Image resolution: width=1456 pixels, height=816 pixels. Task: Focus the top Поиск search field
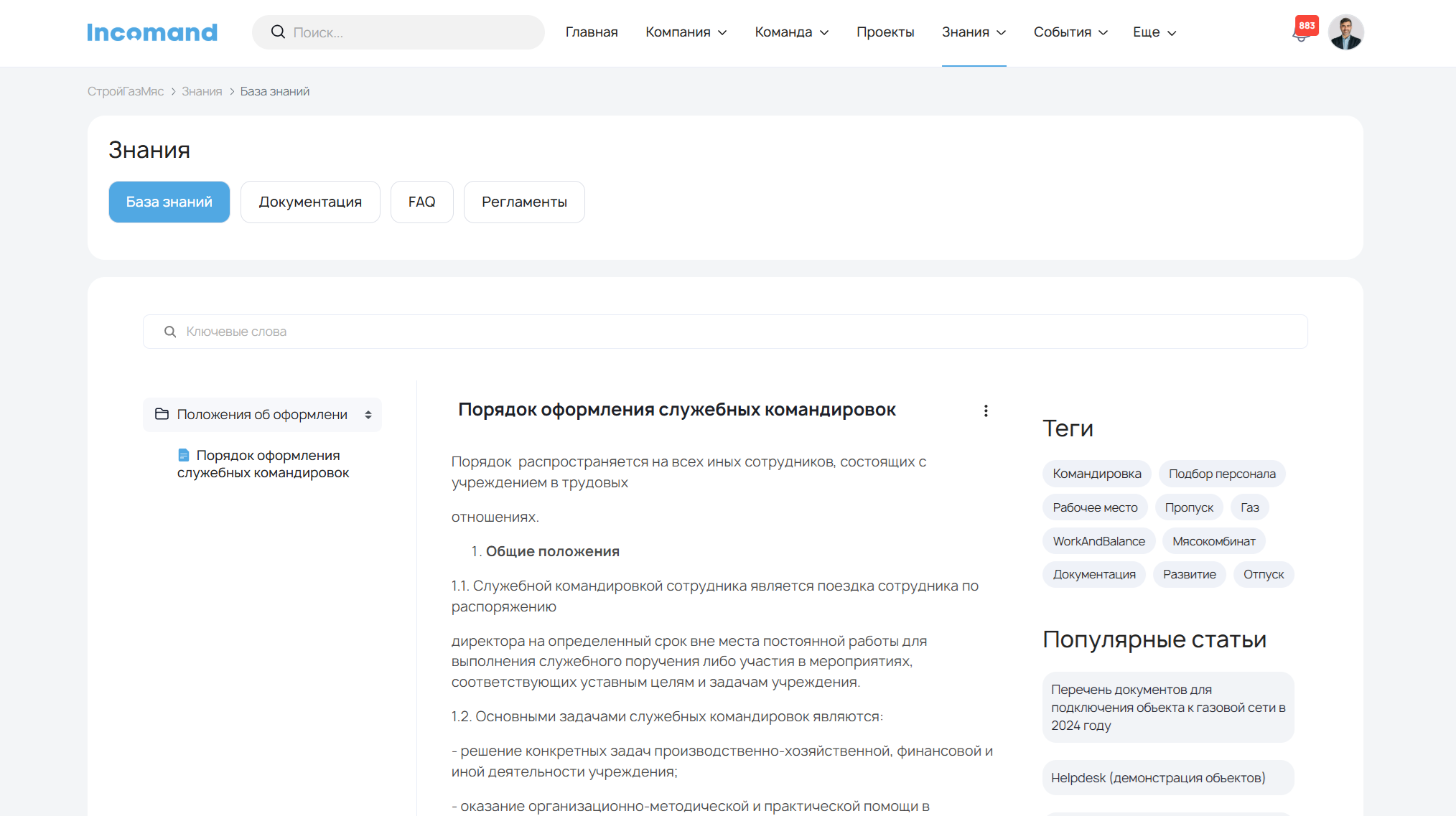[x=398, y=32]
